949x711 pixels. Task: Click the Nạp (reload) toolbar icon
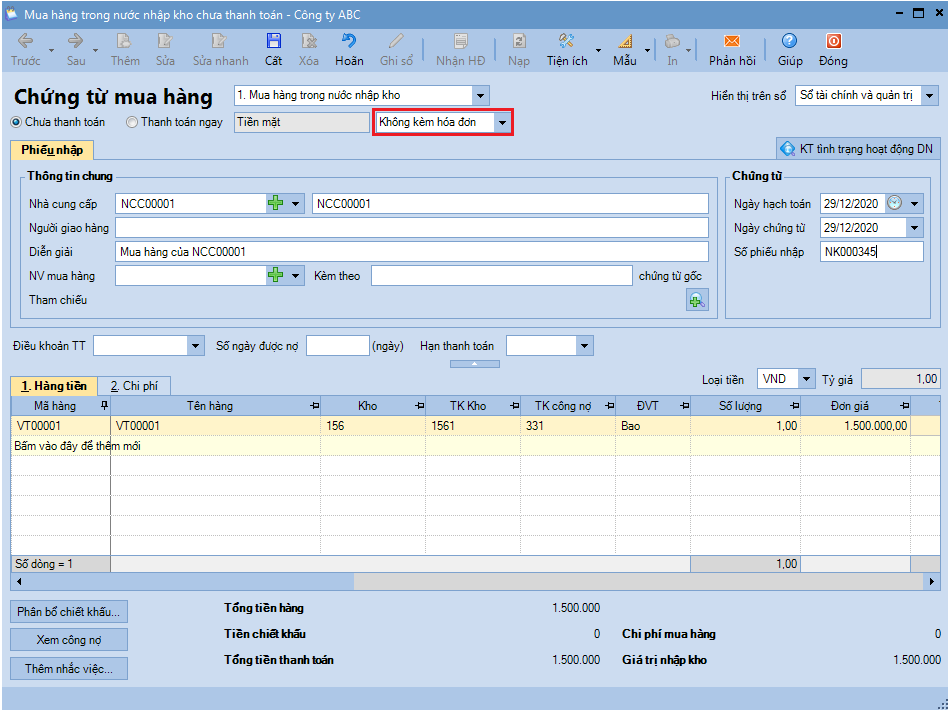click(x=519, y=41)
